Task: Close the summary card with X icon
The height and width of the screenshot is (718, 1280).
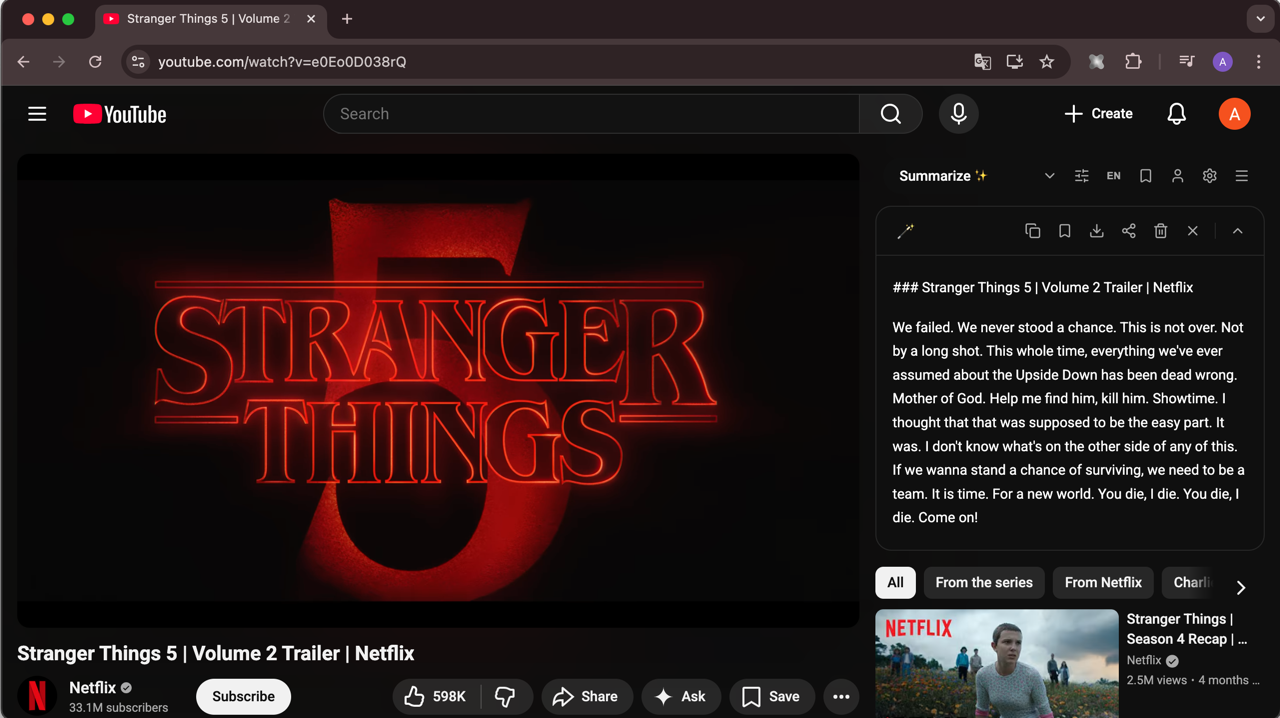Action: (x=1192, y=231)
